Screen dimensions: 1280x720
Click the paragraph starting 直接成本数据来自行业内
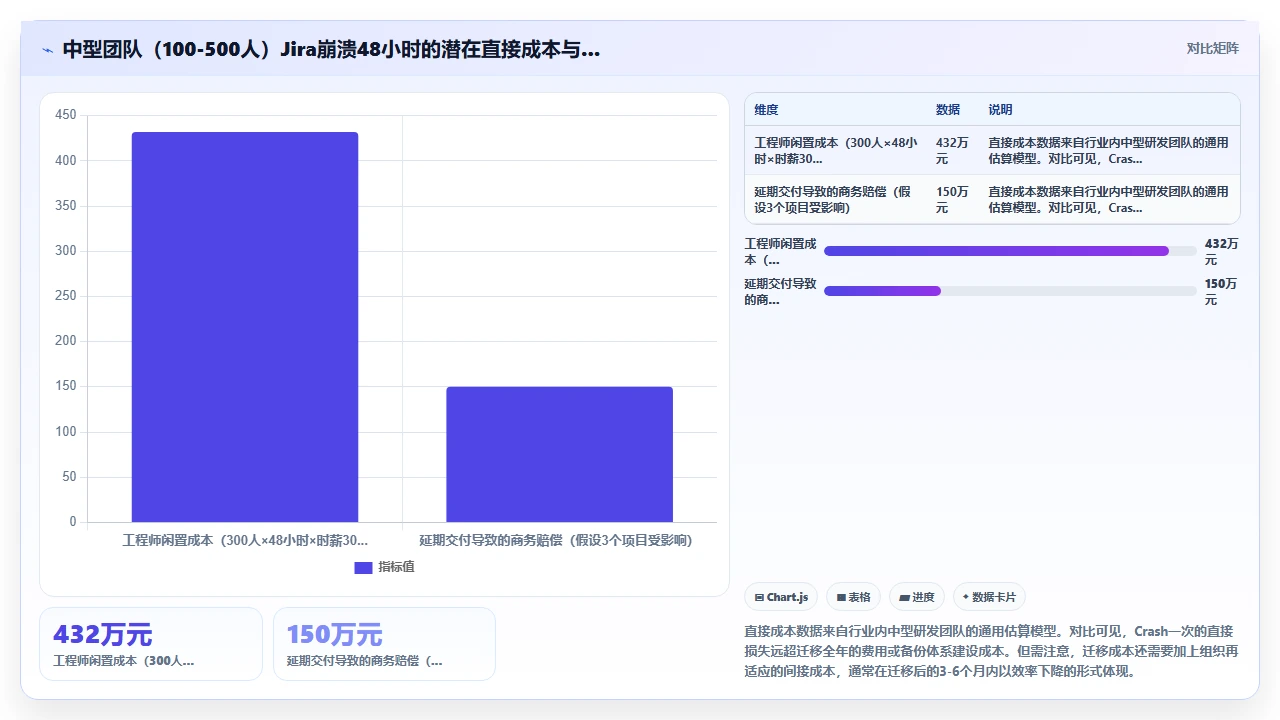992,651
